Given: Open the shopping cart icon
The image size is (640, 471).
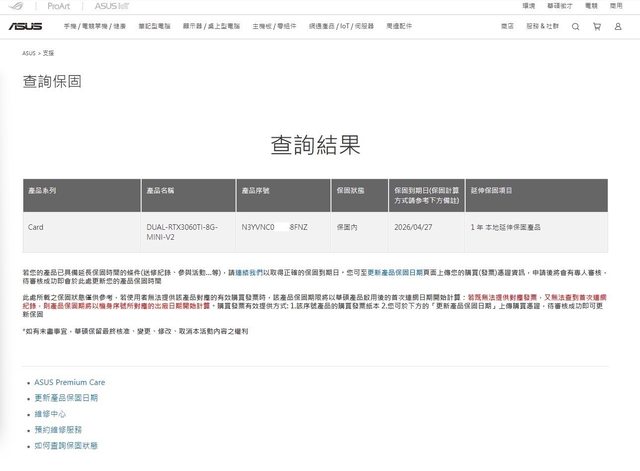Looking at the screenshot, I should [597, 27].
